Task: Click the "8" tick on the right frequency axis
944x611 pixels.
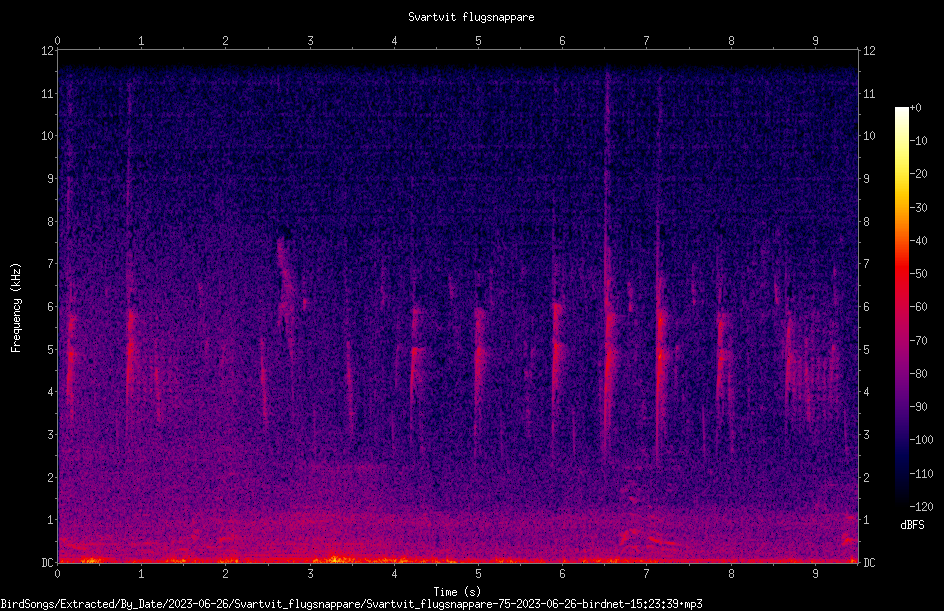Action: pyautogui.click(x=866, y=222)
